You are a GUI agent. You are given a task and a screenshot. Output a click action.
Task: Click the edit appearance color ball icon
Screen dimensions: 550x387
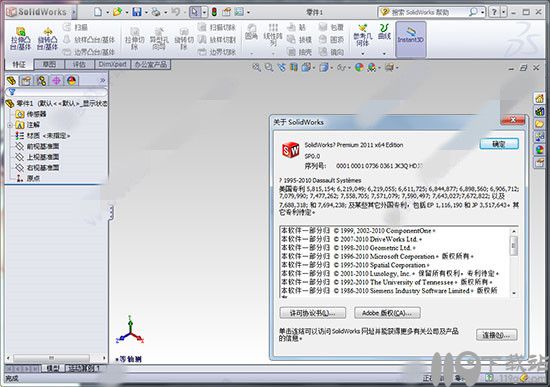coord(359,67)
